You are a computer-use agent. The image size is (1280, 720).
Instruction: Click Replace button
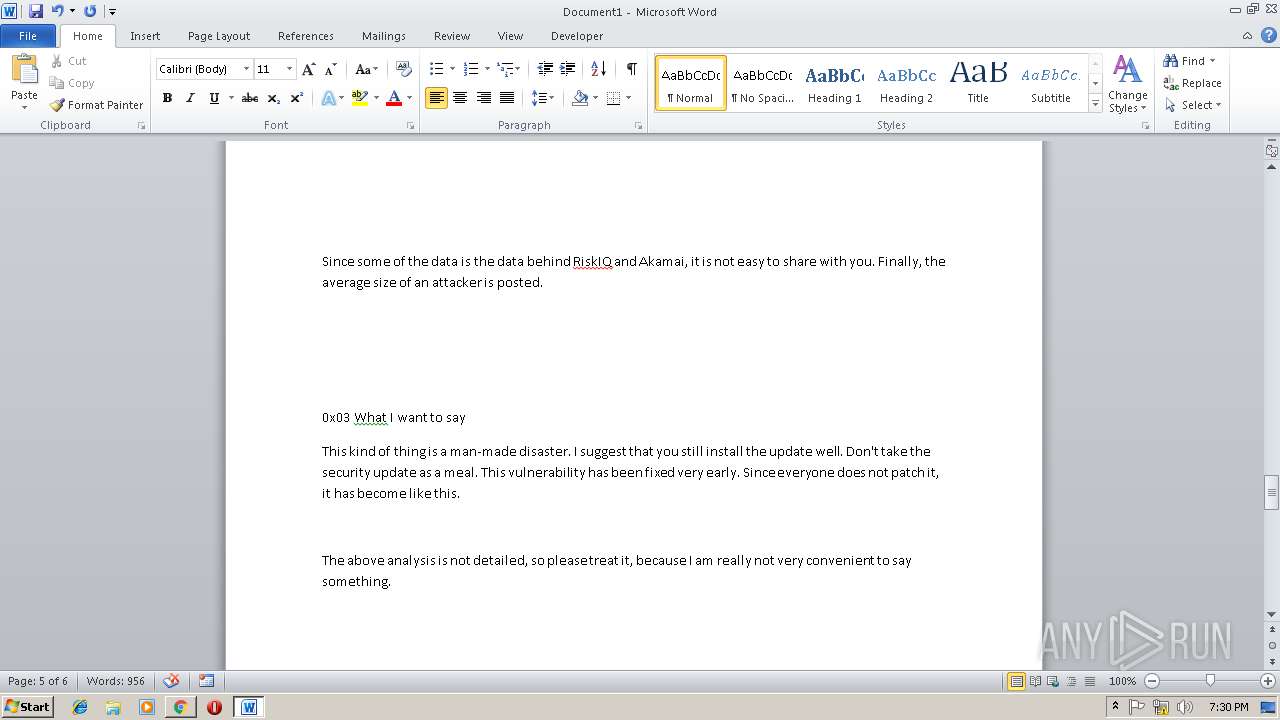1193,83
